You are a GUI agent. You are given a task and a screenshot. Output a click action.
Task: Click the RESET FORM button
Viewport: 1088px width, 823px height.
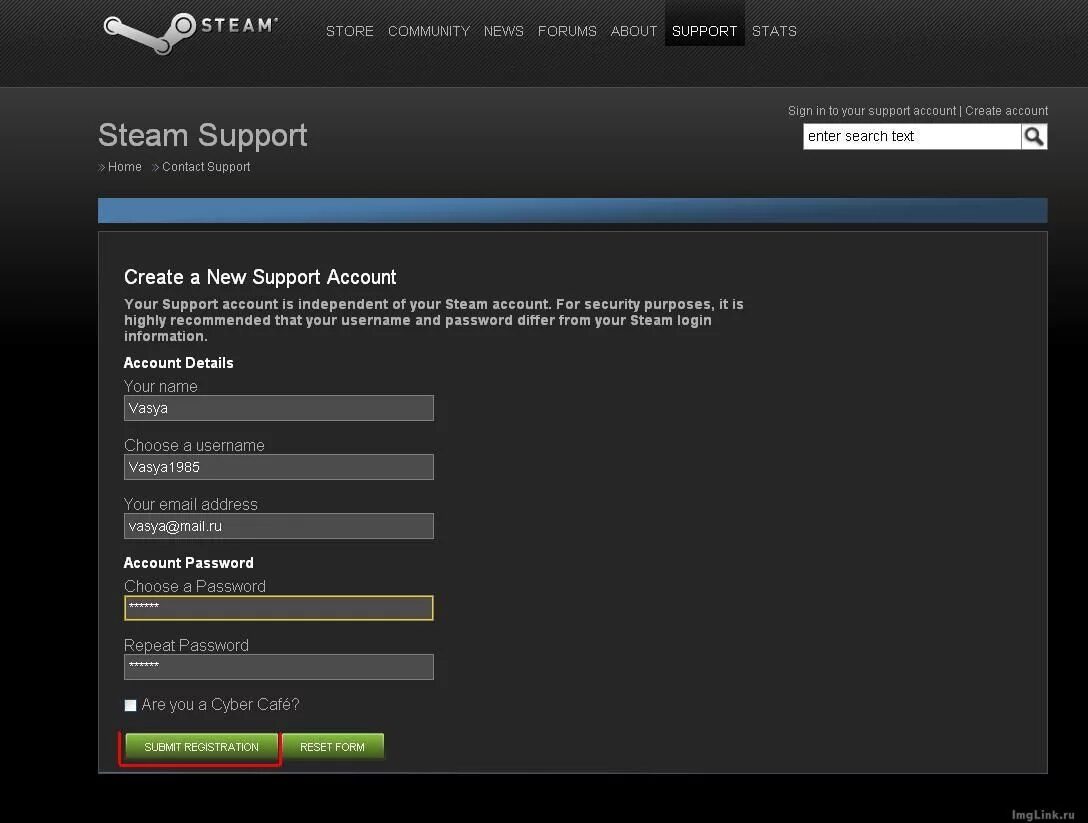[332, 747]
